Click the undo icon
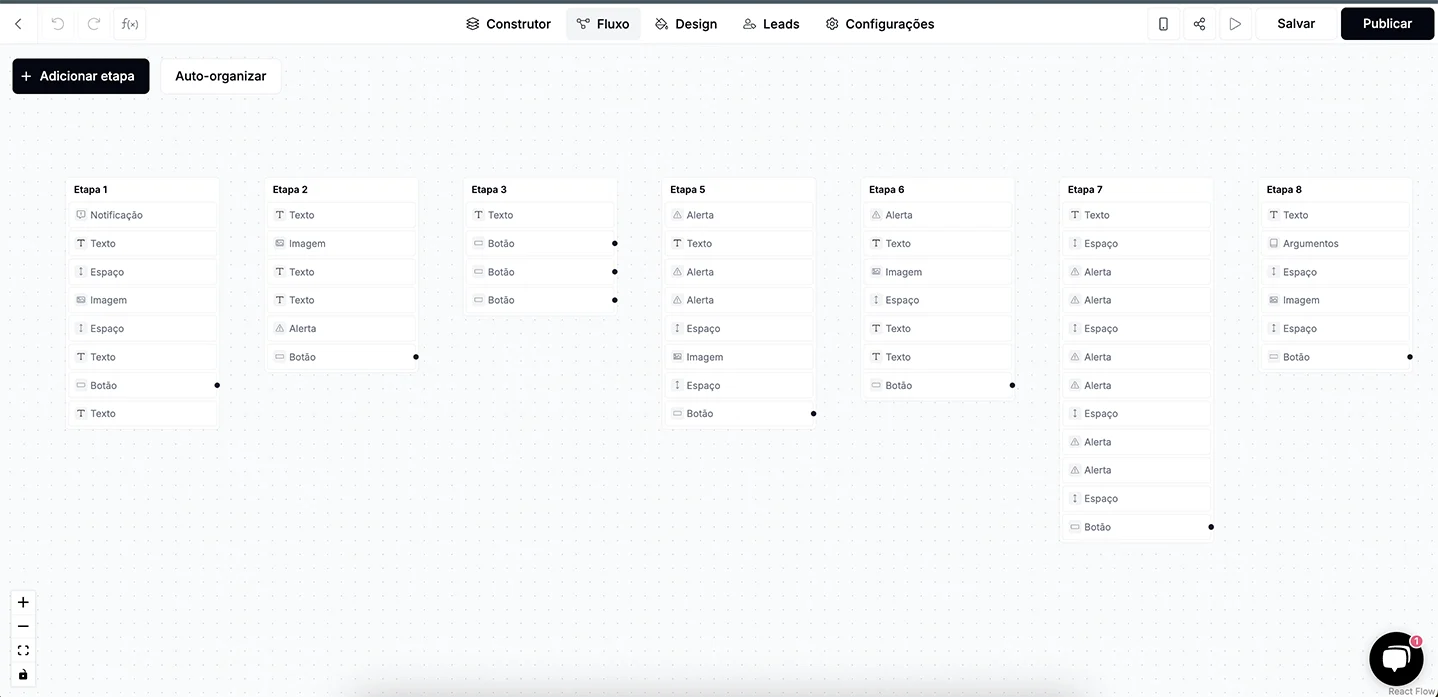1438x697 pixels. coord(58,24)
